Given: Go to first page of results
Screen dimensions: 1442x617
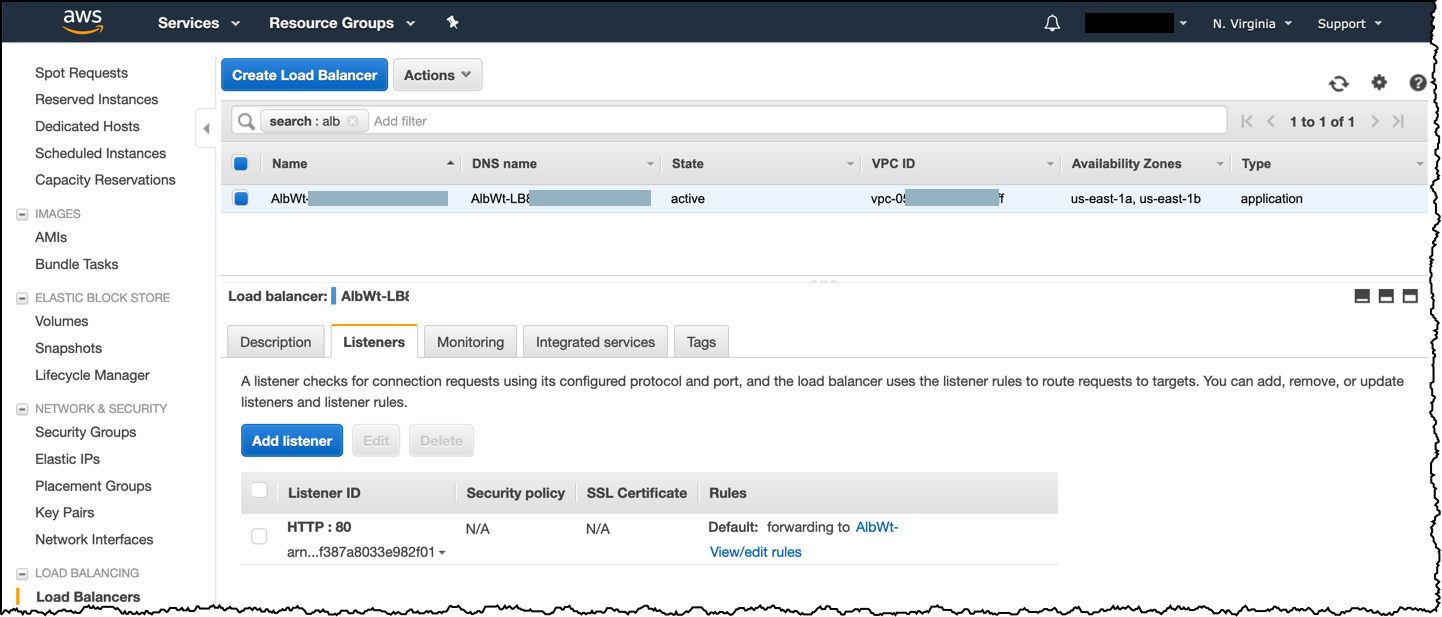Looking at the screenshot, I should pos(1246,121).
